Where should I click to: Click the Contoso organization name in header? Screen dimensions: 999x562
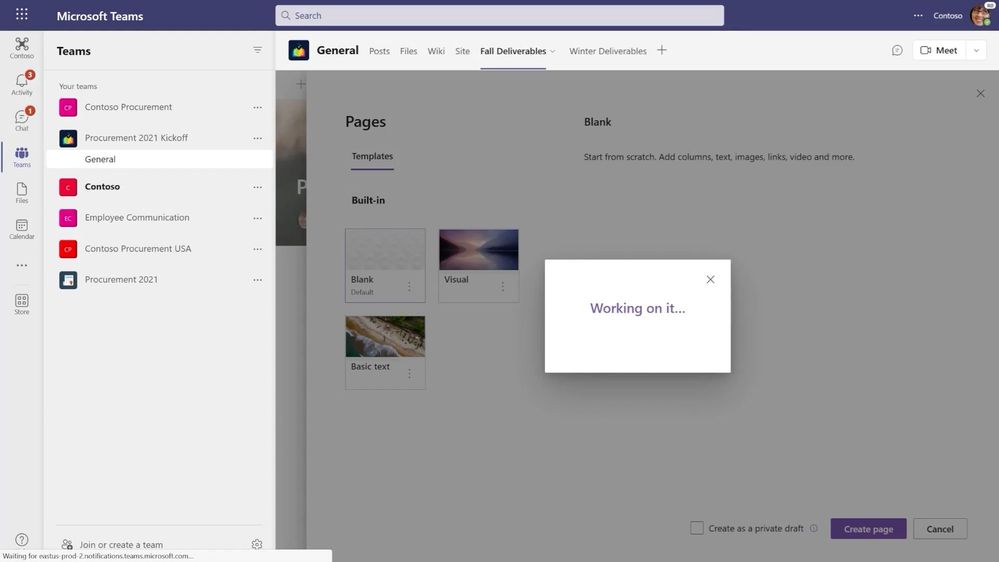[x=947, y=15]
